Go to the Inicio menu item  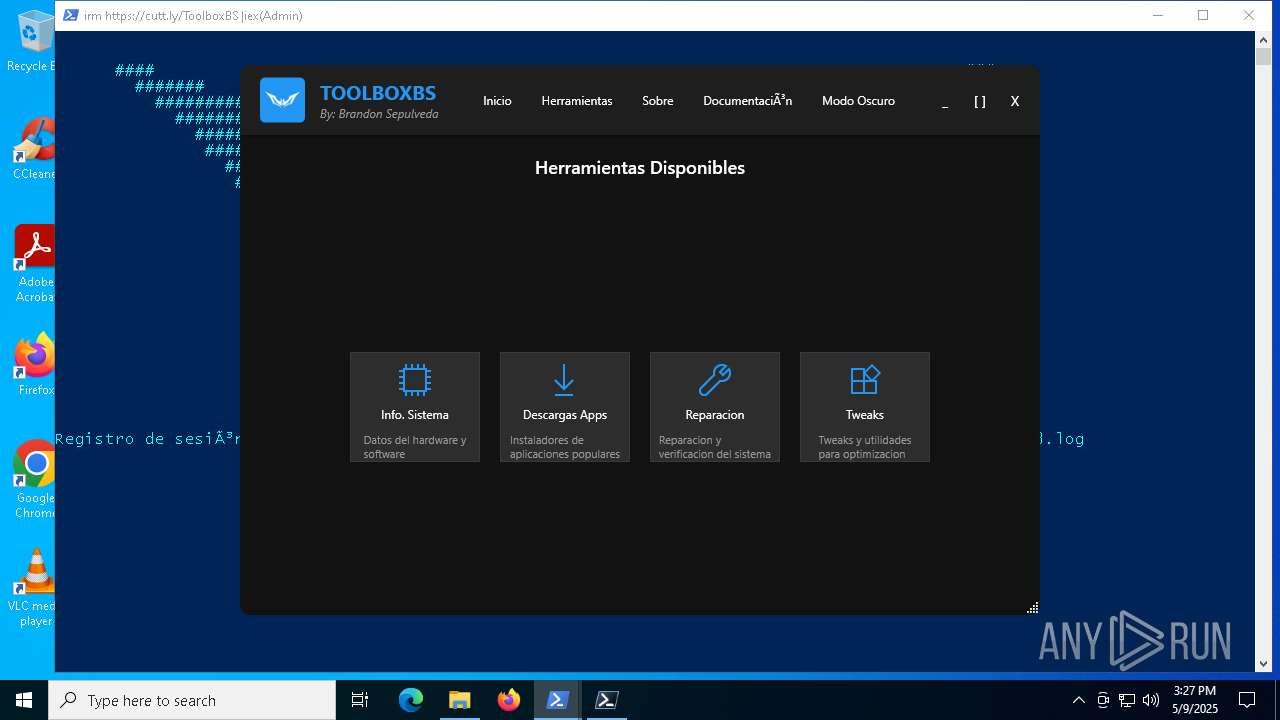pyautogui.click(x=497, y=101)
